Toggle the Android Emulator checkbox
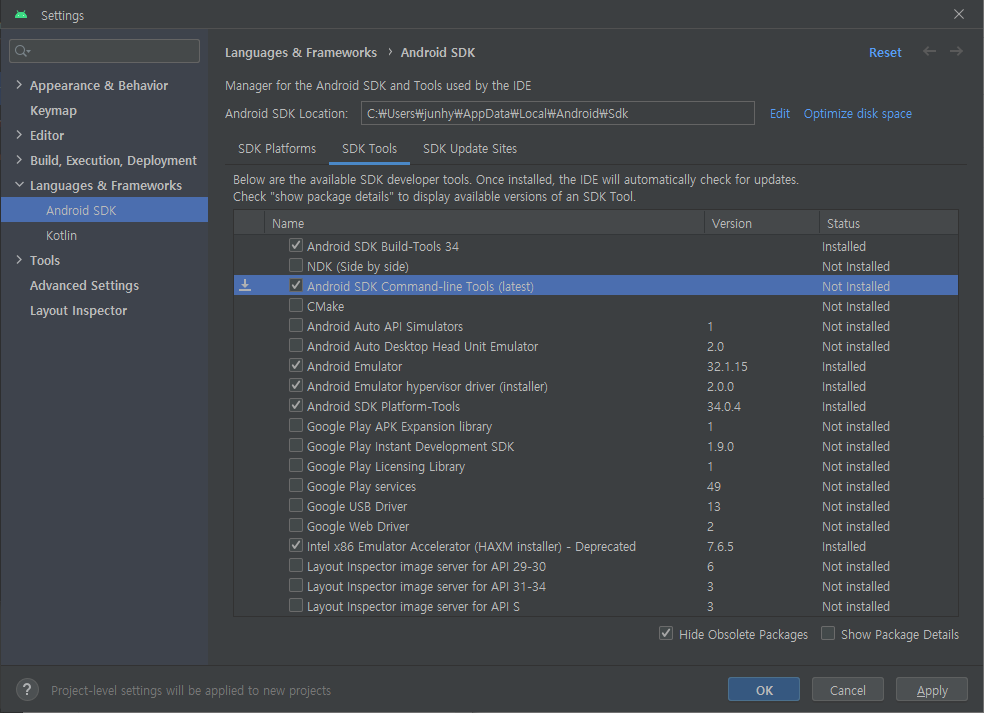The image size is (984, 713). (x=296, y=365)
